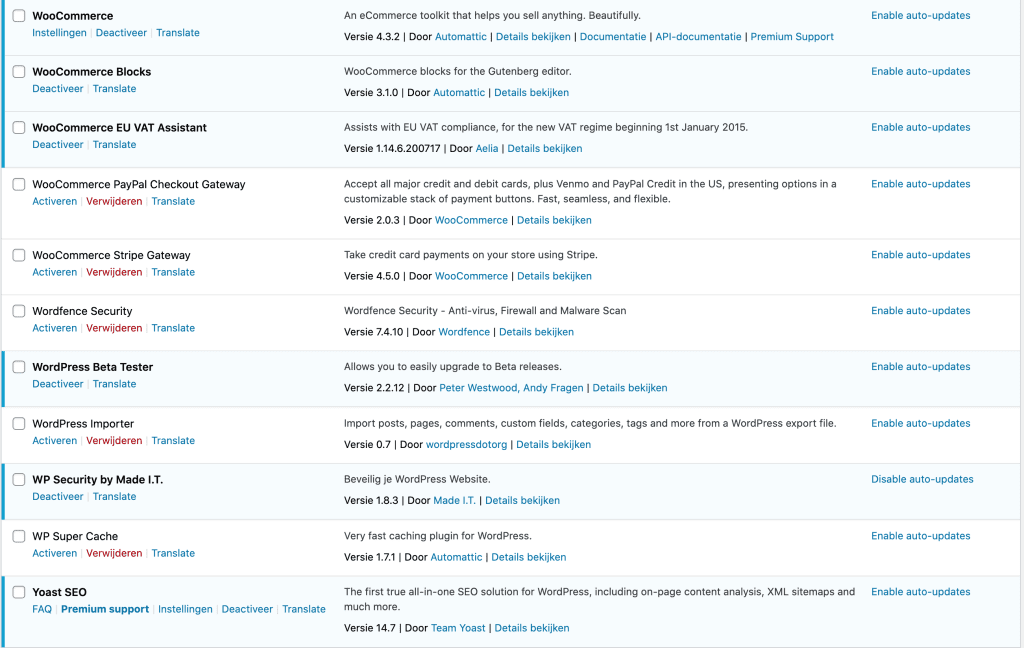
Task: Open Yoast SEO Premium support link
Action: (x=105, y=609)
